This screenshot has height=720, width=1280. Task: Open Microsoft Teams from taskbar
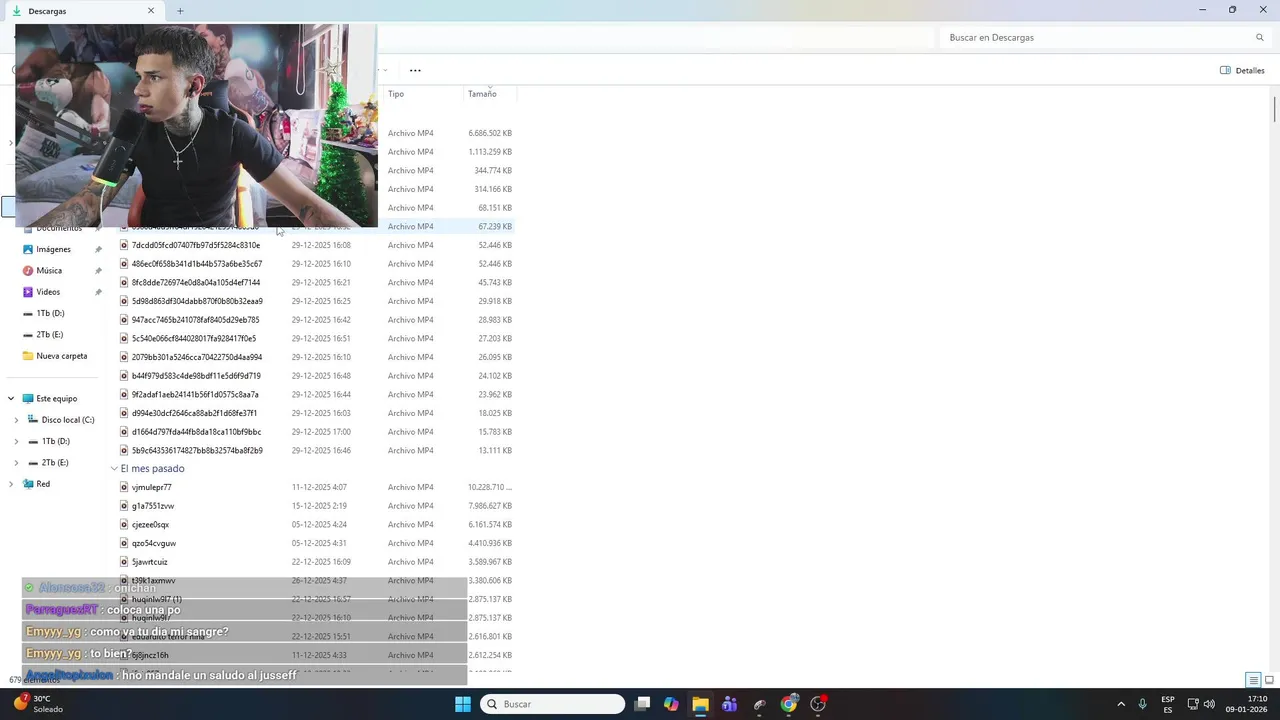pos(730,704)
